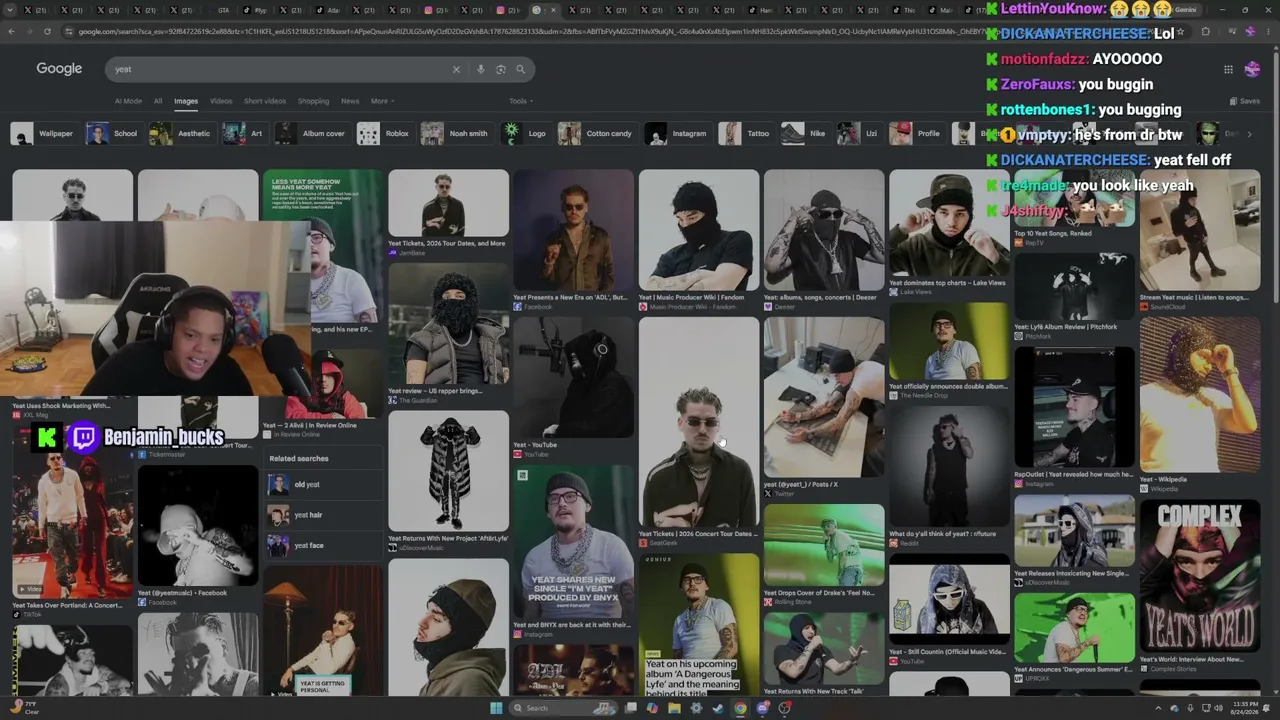
Task: Go to the Google logo homepage
Action: (59, 69)
